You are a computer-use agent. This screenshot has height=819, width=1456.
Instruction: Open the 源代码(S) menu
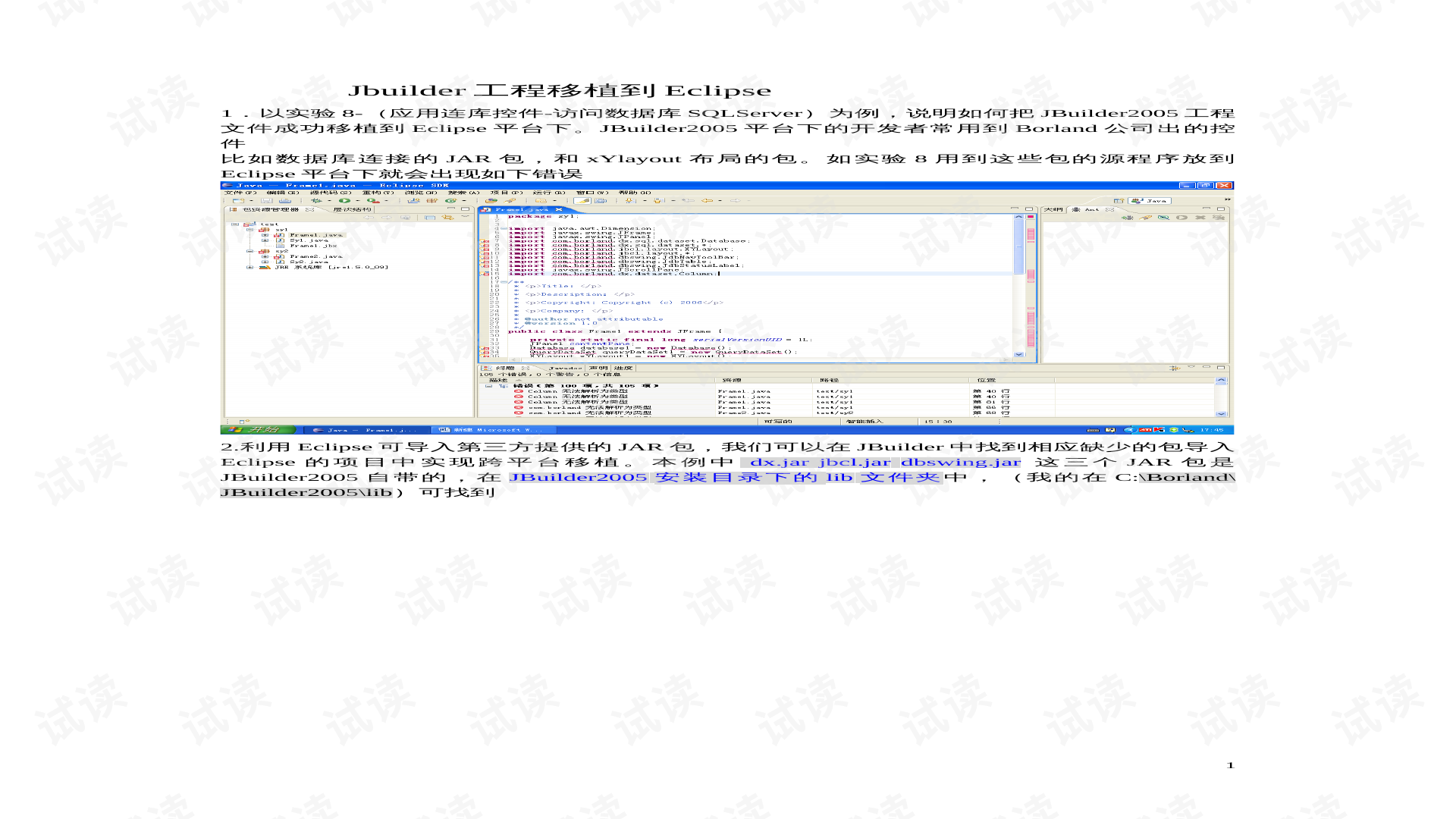(331, 193)
